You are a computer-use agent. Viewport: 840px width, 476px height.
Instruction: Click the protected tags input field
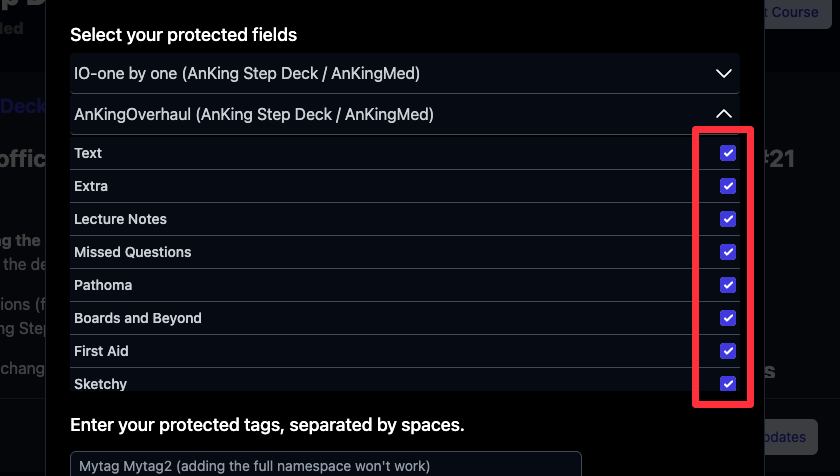tap(325, 465)
